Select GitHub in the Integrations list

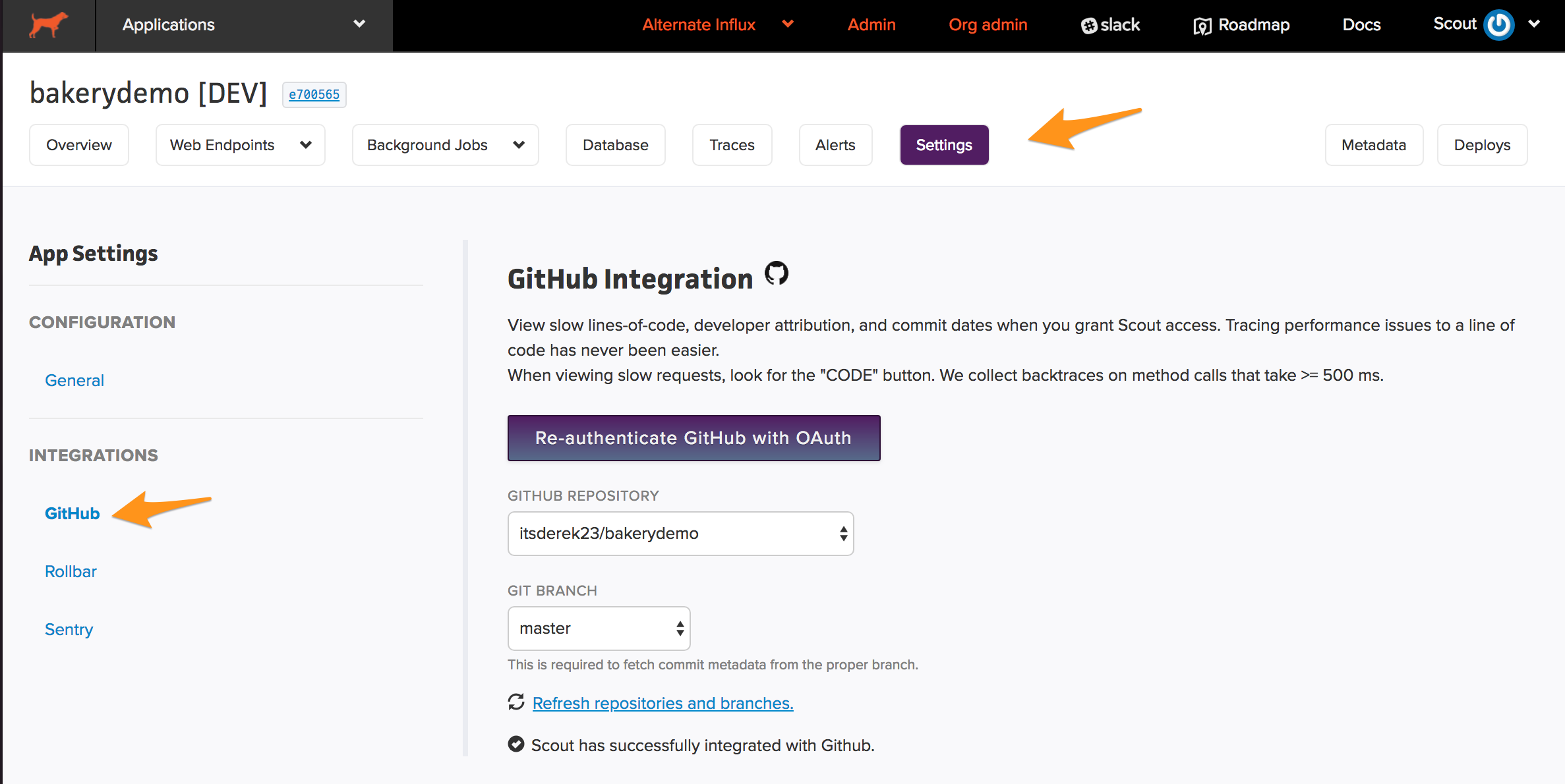(73, 513)
